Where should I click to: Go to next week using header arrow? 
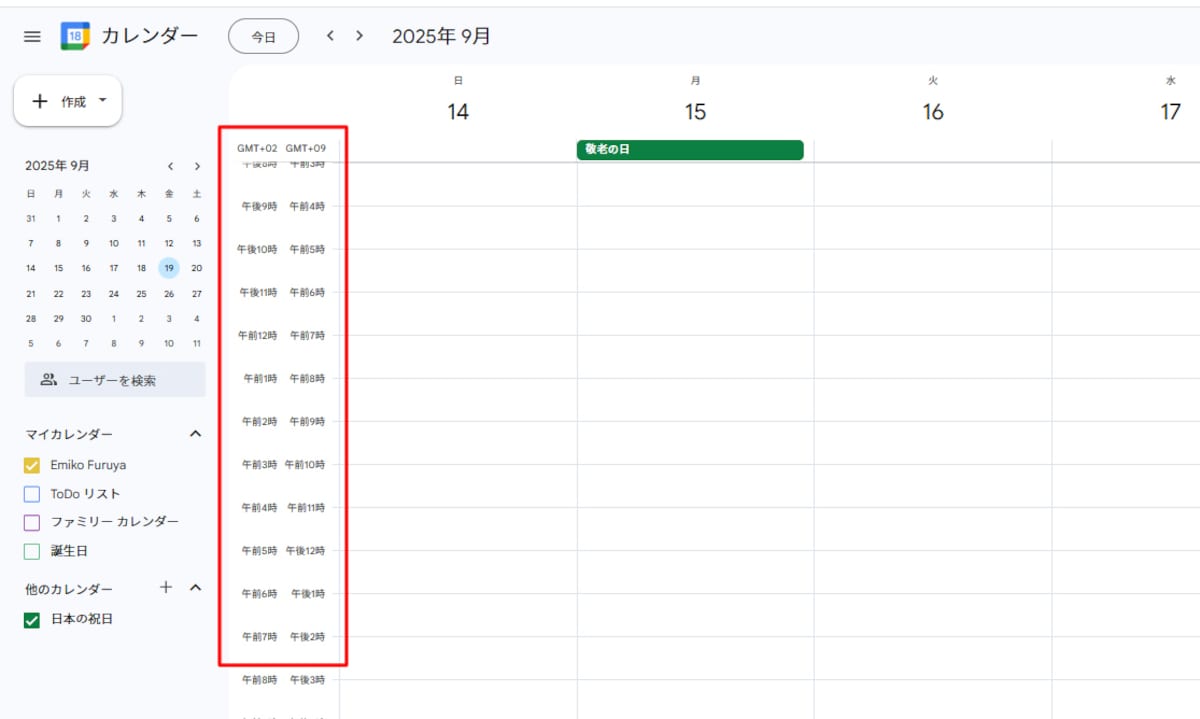[360, 36]
